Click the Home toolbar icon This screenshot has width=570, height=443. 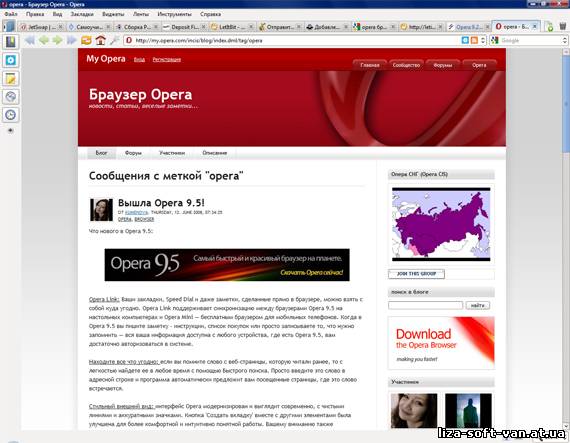[x=101, y=40]
